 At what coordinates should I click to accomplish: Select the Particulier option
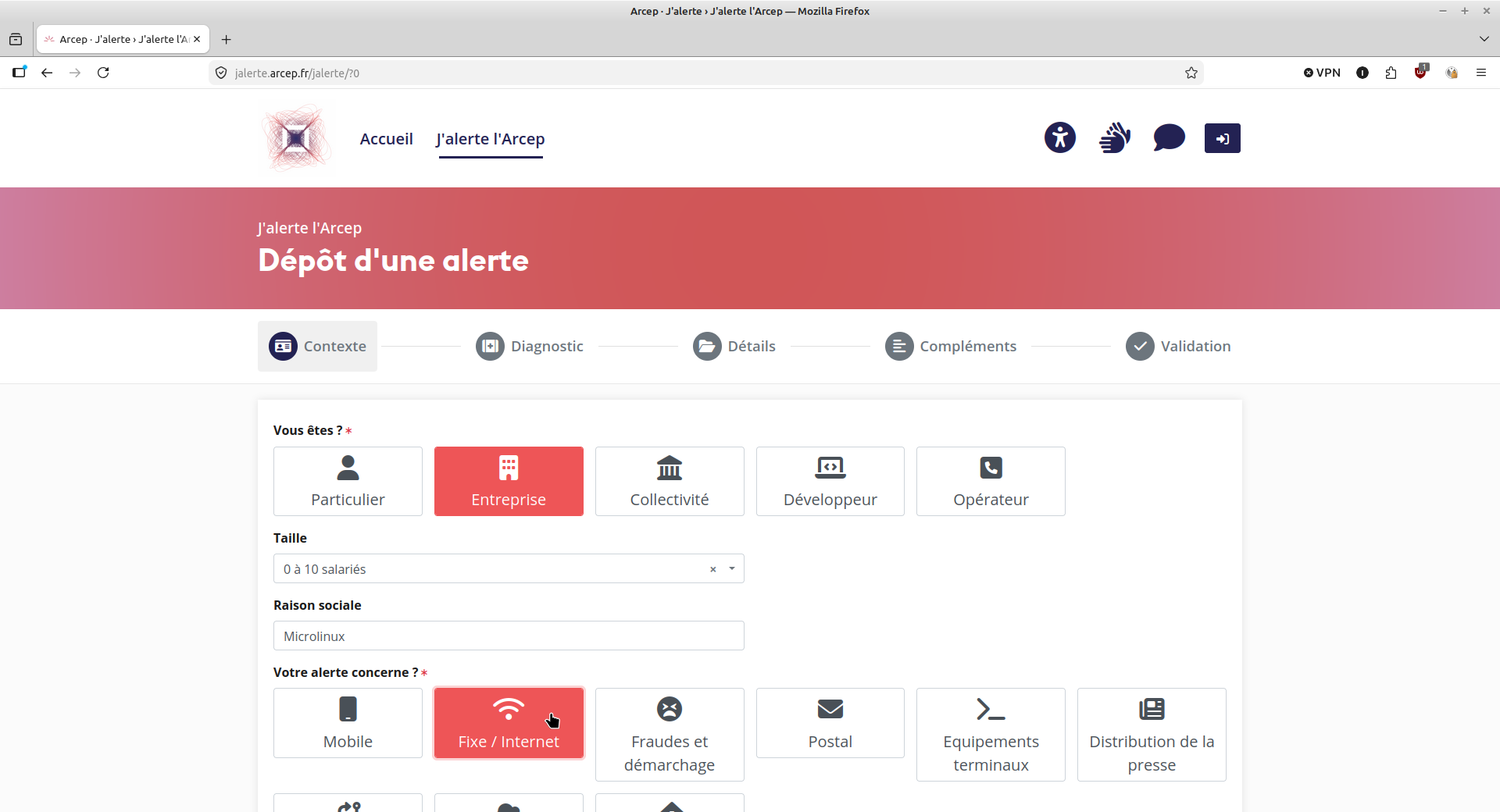(348, 481)
